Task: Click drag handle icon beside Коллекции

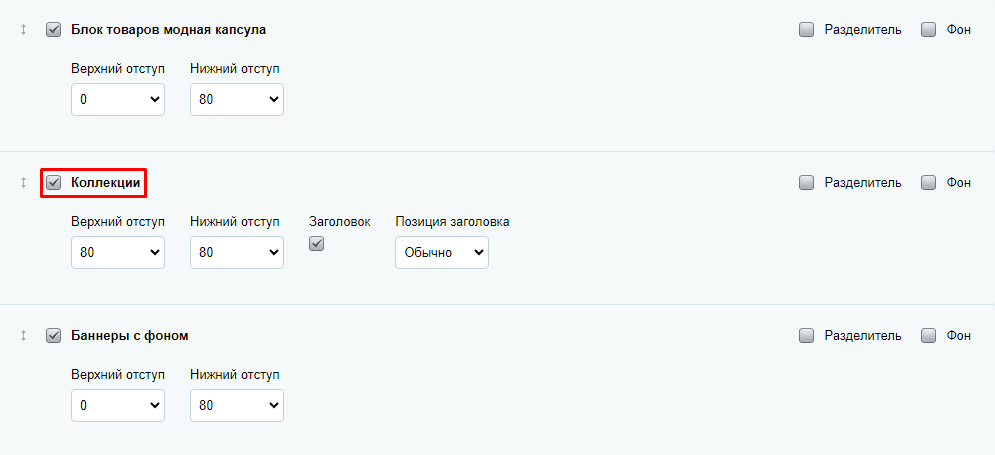Action: point(23,183)
